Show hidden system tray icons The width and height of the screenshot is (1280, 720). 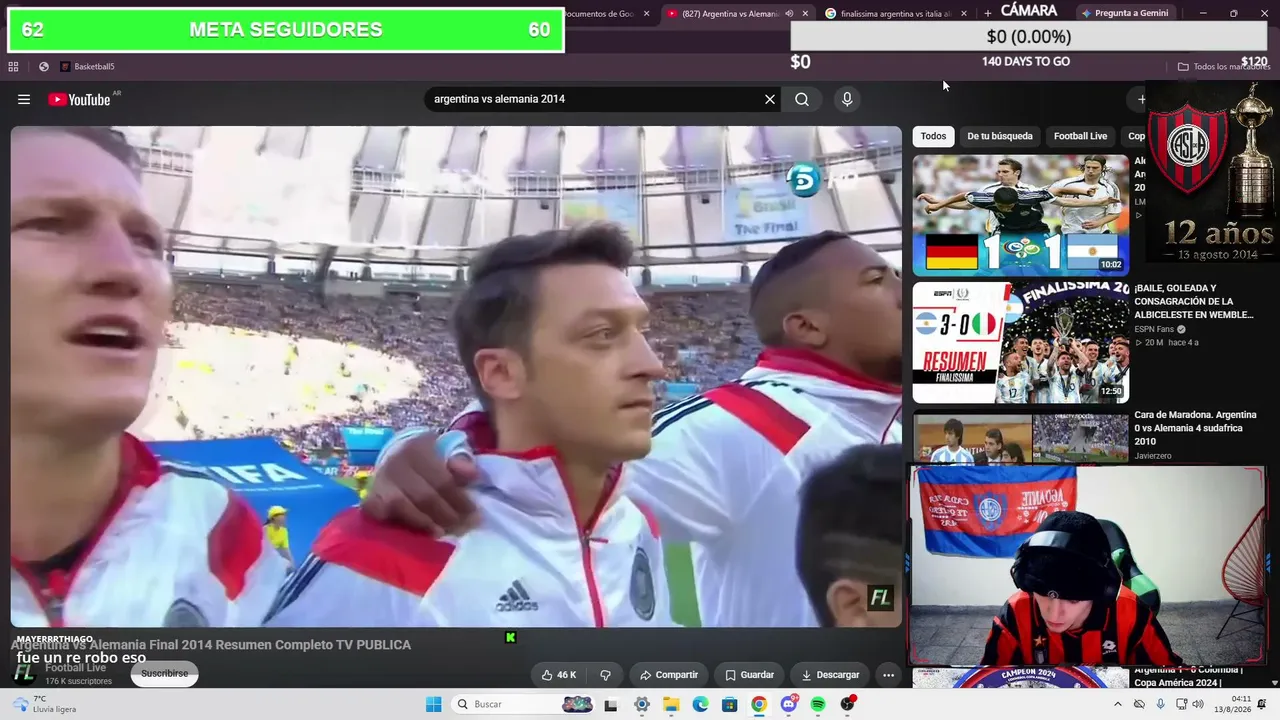click(1117, 704)
